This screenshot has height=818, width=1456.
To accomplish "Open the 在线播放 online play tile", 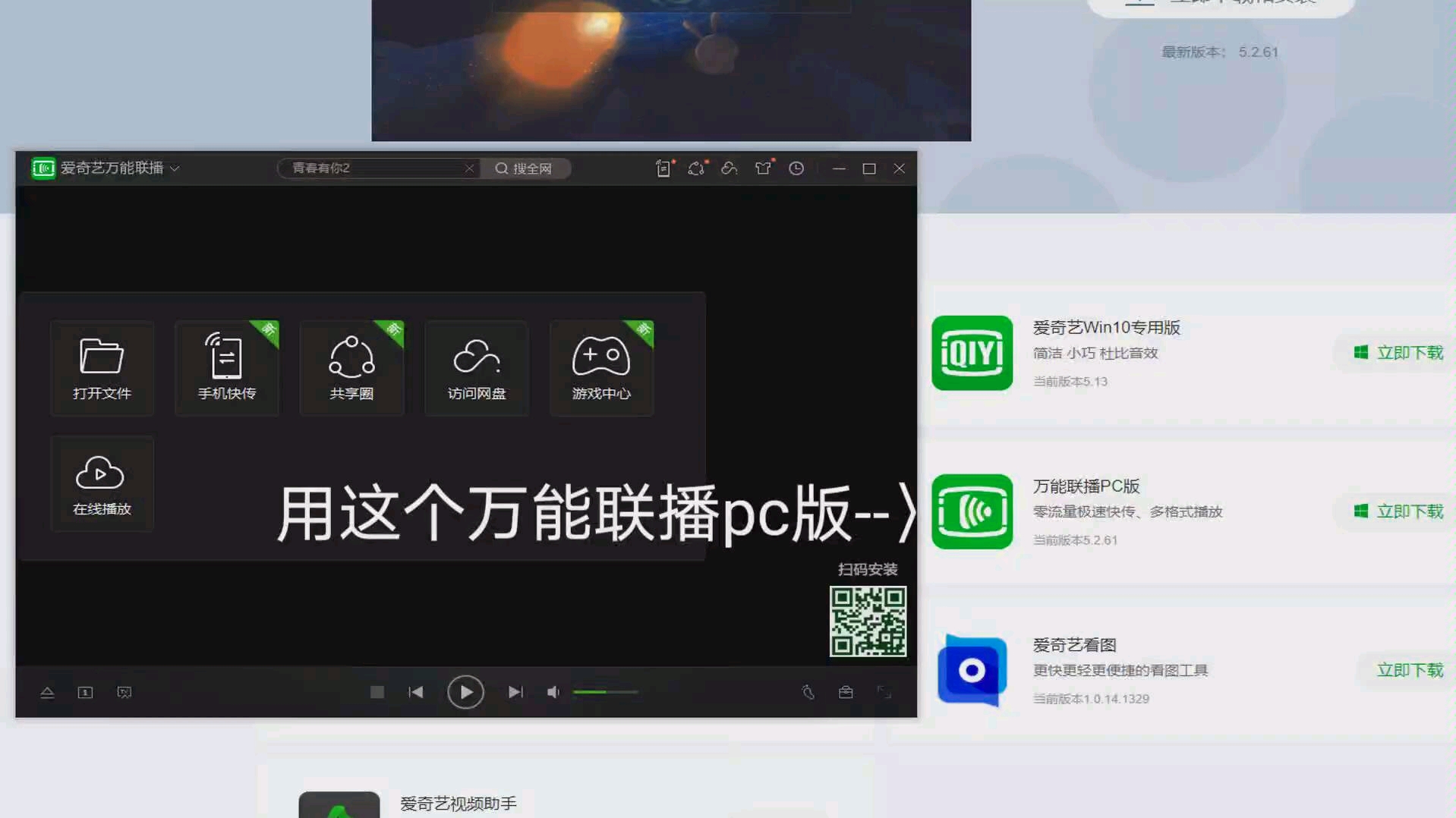I will click(102, 483).
